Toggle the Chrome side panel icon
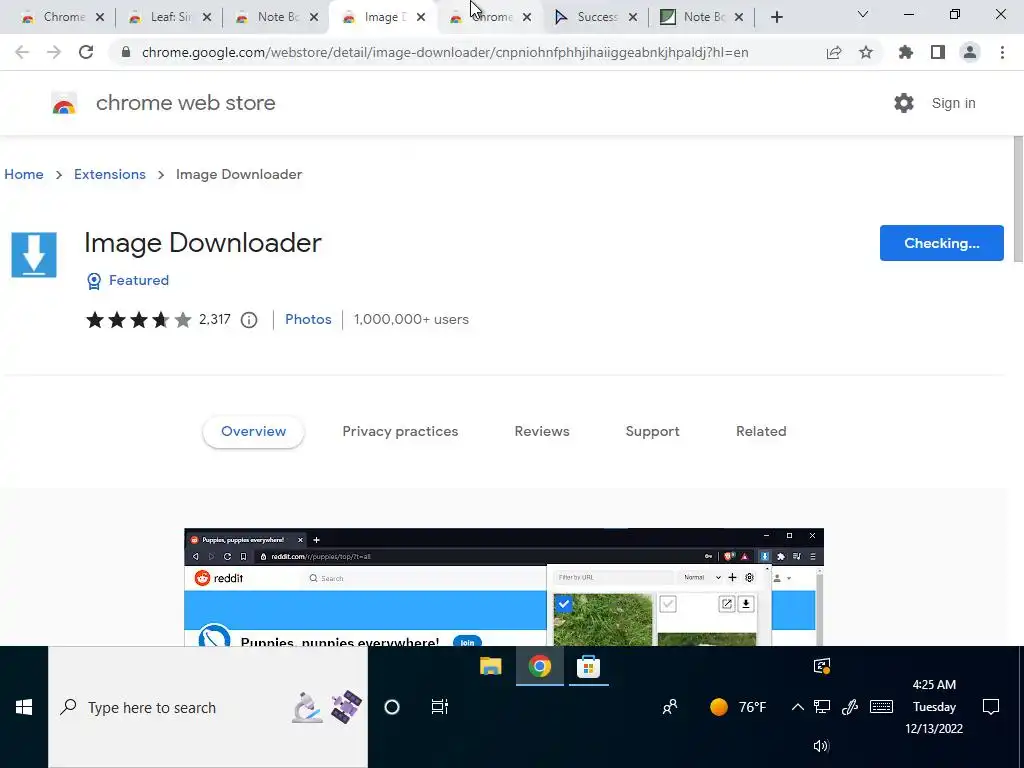 938,52
